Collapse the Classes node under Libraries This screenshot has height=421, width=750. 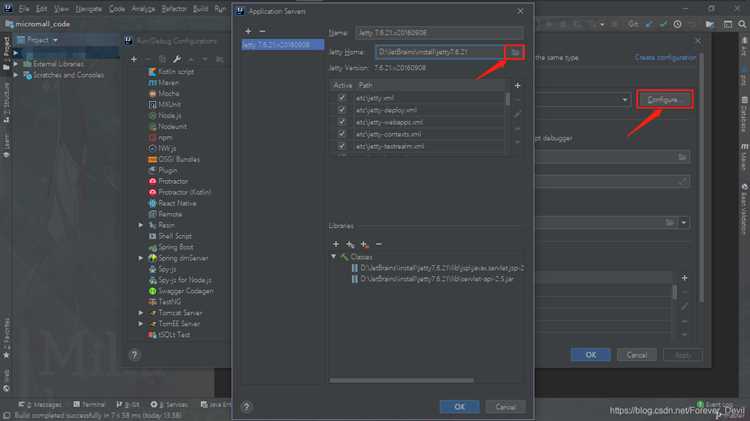tap(333, 257)
